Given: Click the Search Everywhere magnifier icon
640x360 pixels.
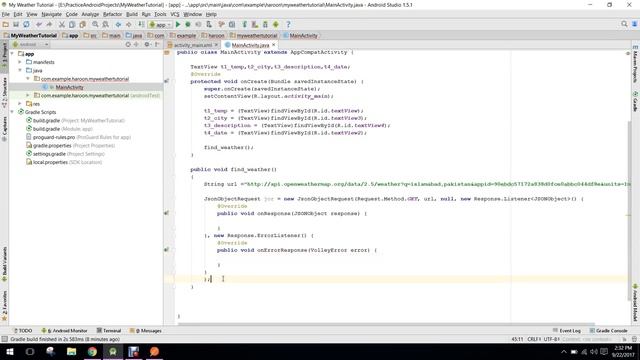Looking at the screenshot, I should click(x=624, y=24).
